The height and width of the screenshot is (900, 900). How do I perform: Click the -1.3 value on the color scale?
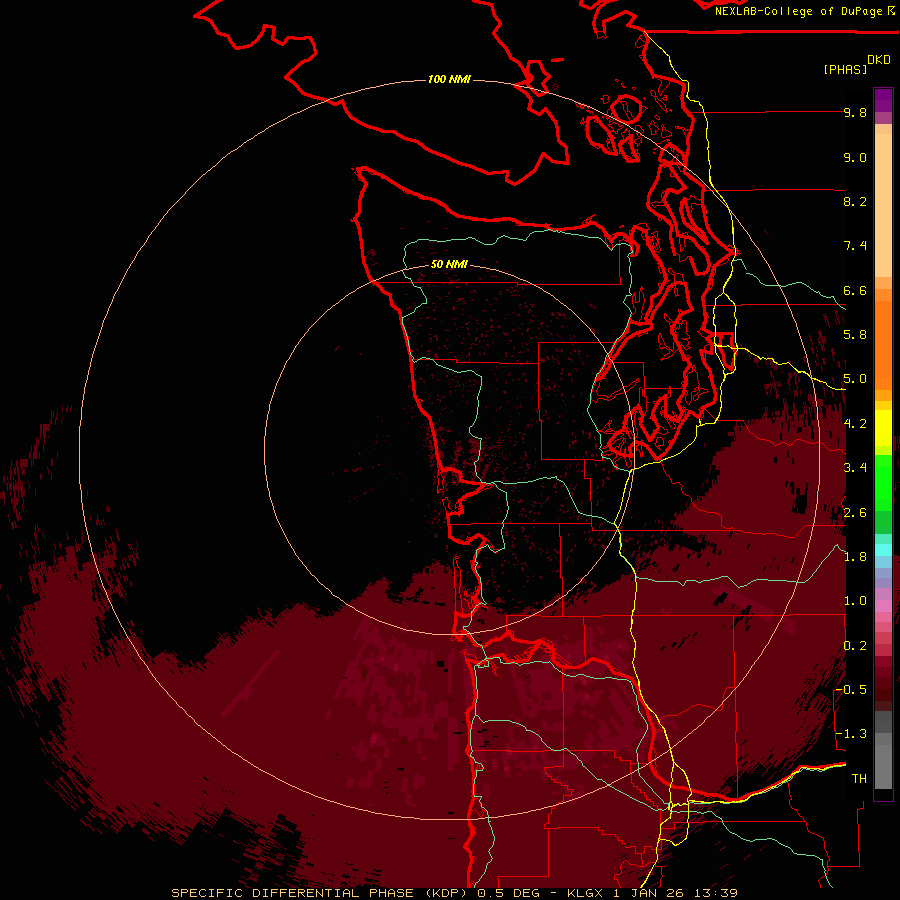[851, 734]
